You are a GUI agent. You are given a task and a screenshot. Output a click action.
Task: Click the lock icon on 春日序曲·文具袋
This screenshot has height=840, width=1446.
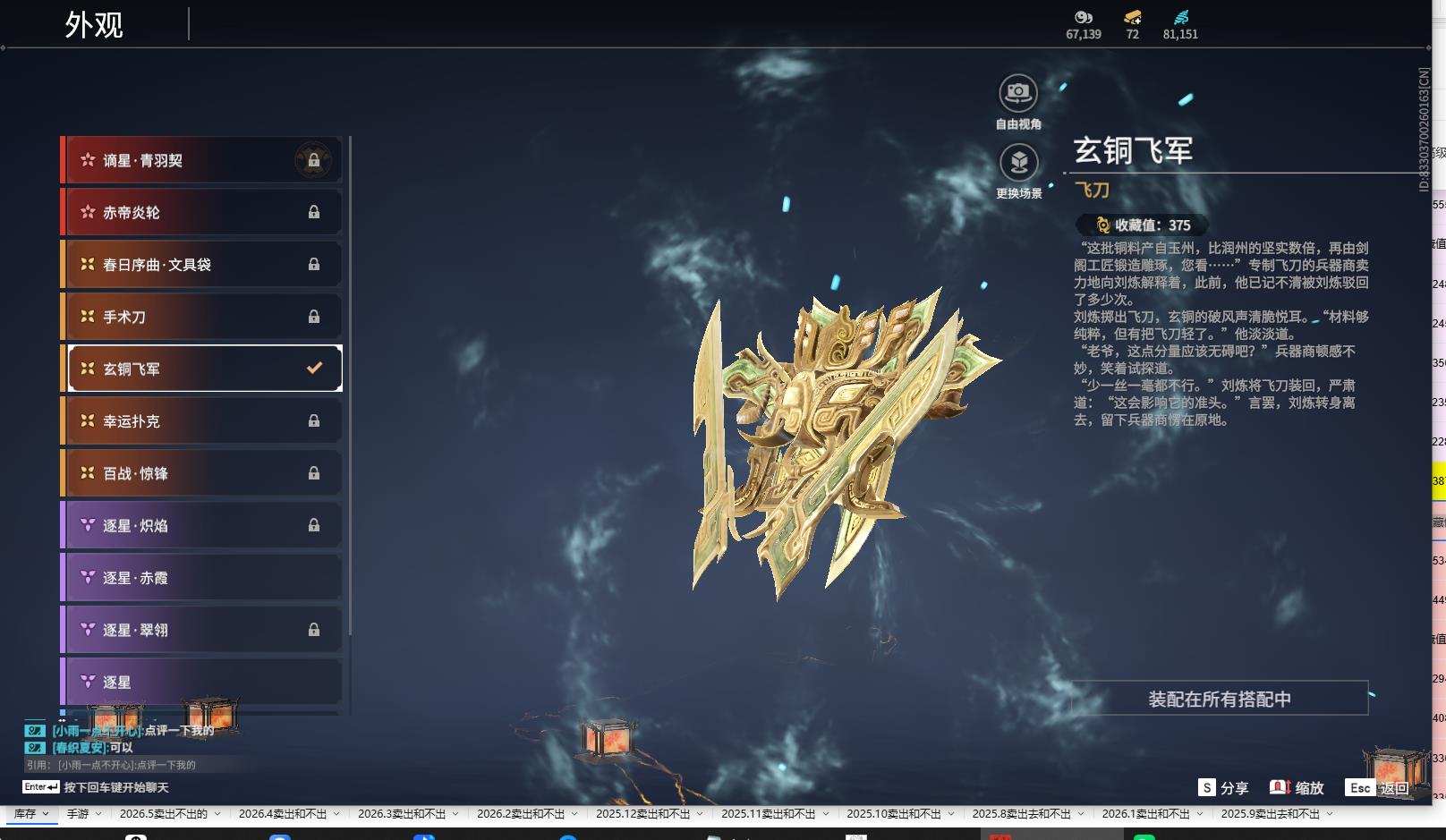pos(314,265)
